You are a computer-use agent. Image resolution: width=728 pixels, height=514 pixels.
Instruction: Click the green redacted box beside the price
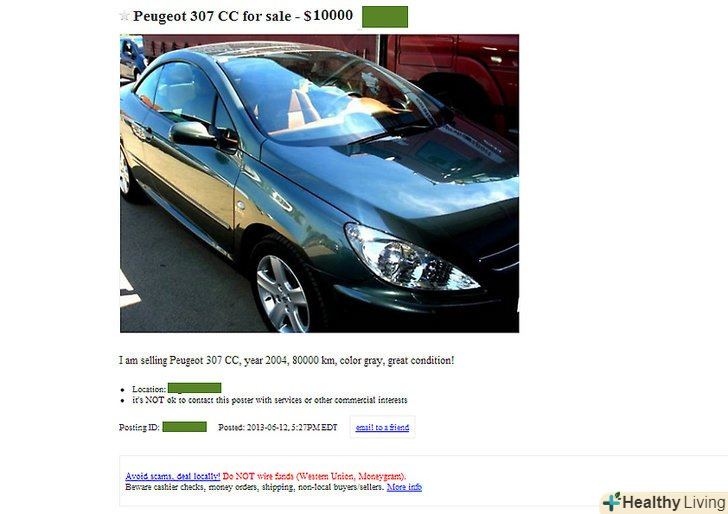tap(385, 17)
